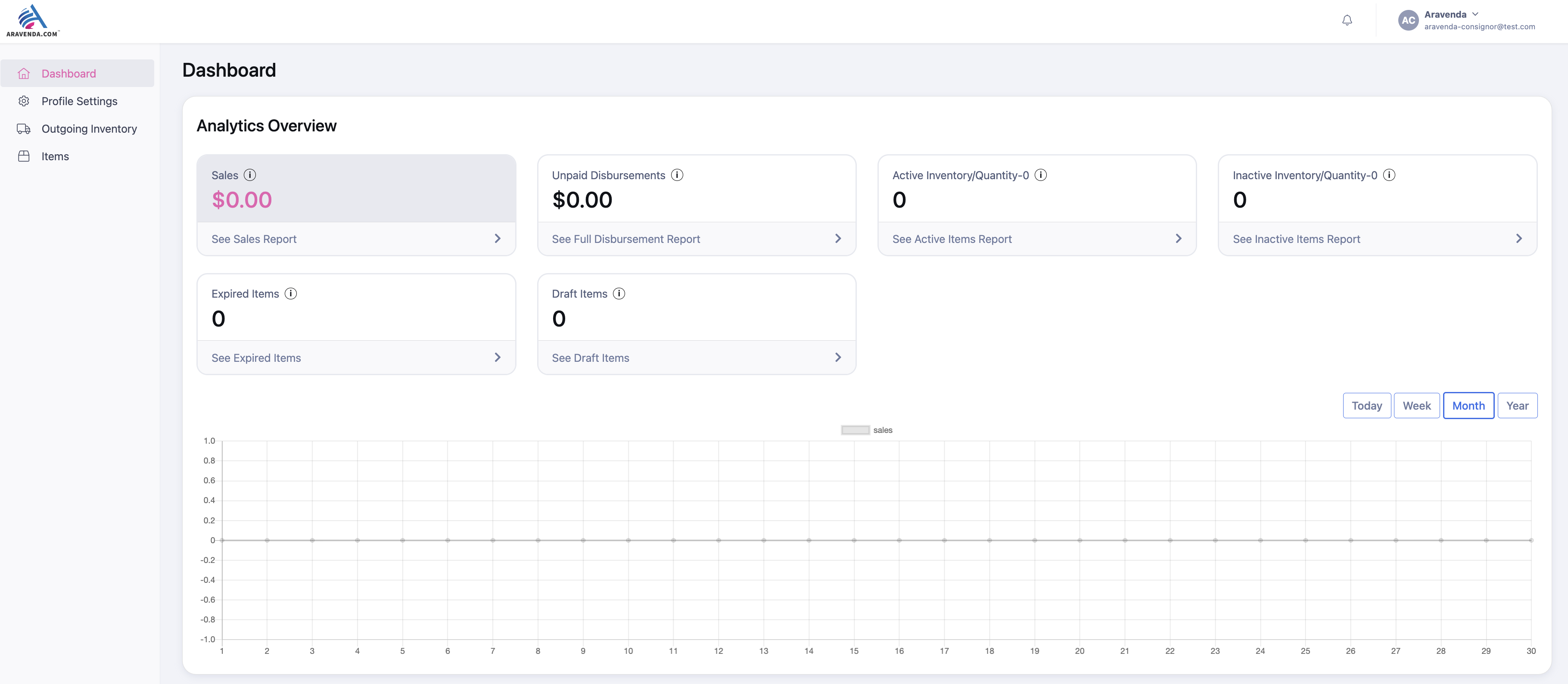The image size is (1568, 684).
Task: Click the Inactive Inventory/Quantity-0 title
Action: coord(1304,175)
